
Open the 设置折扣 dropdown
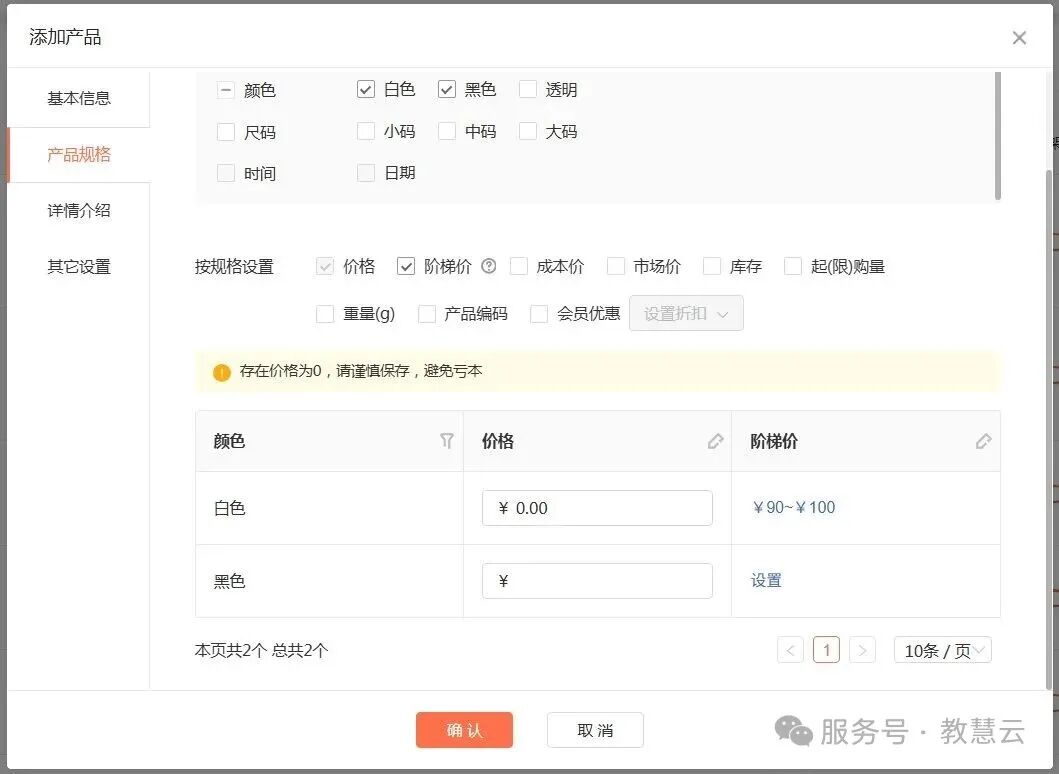686,313
